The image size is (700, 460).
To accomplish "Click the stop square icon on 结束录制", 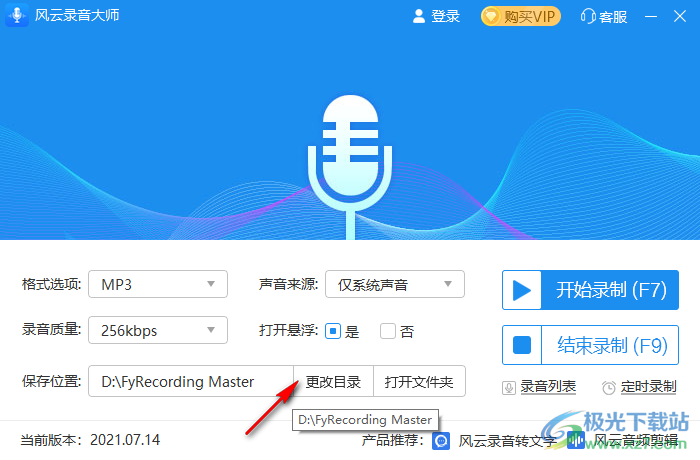I will [x=522, y=345].
